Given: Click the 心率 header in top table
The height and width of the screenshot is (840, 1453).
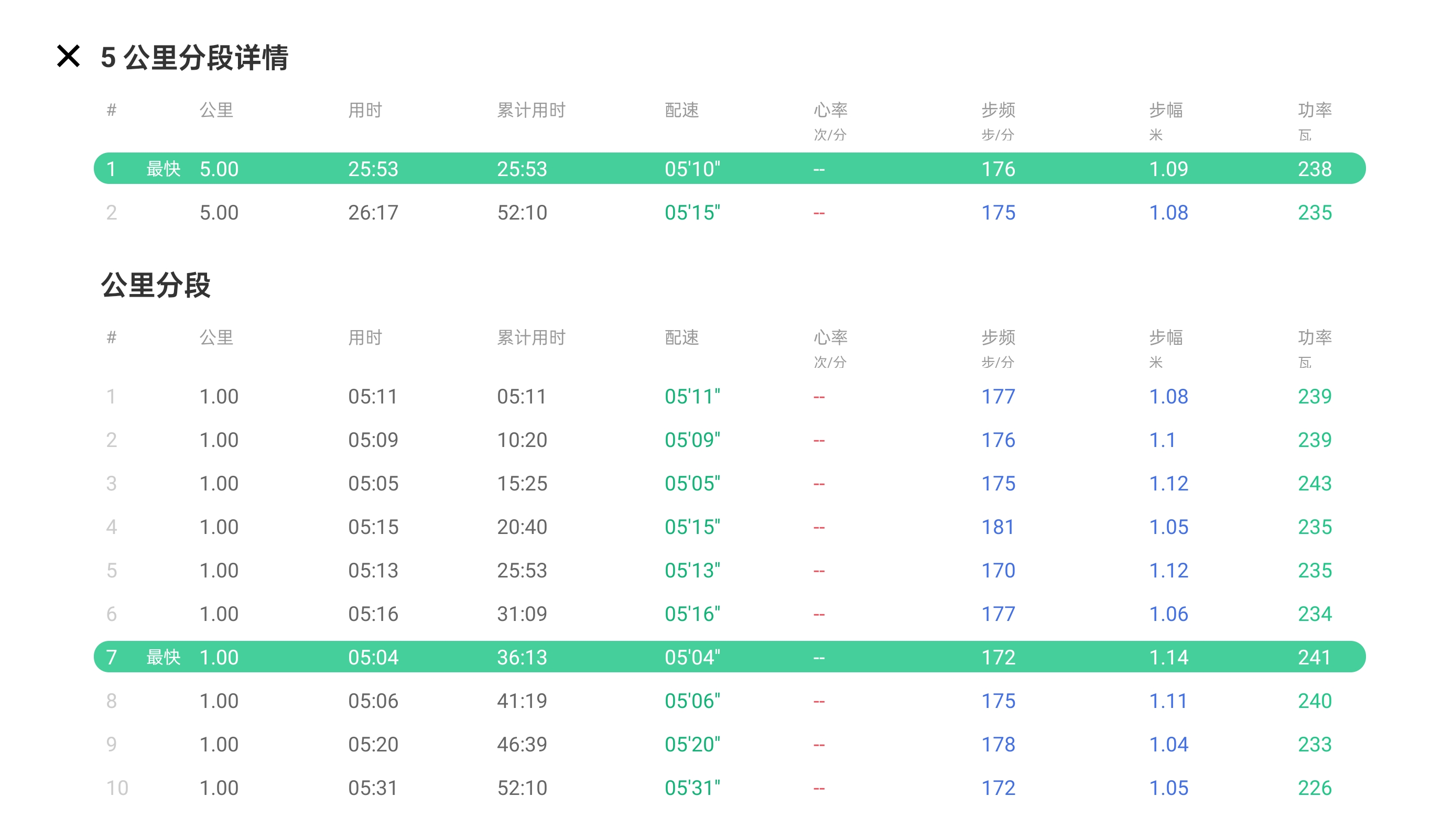Looking at the screenshot, I should click(x=830, y=110).
